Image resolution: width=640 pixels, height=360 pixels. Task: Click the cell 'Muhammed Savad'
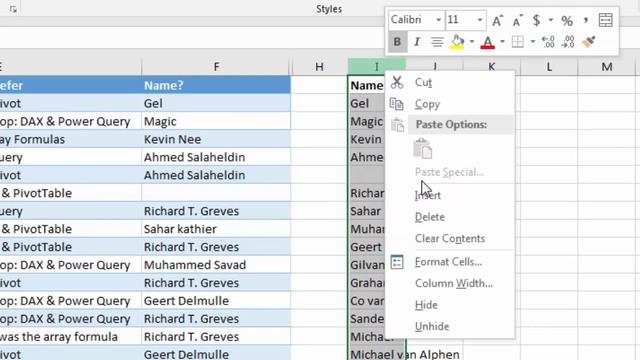(216, 265)
